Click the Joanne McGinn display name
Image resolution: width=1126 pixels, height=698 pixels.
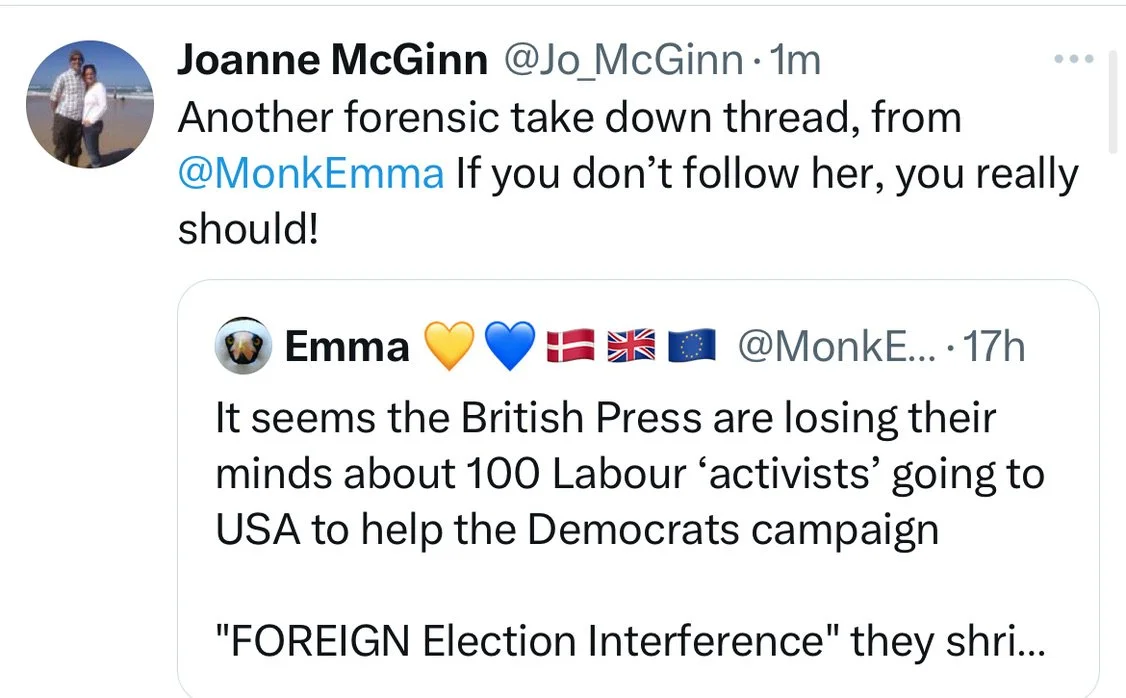point(332,62)
